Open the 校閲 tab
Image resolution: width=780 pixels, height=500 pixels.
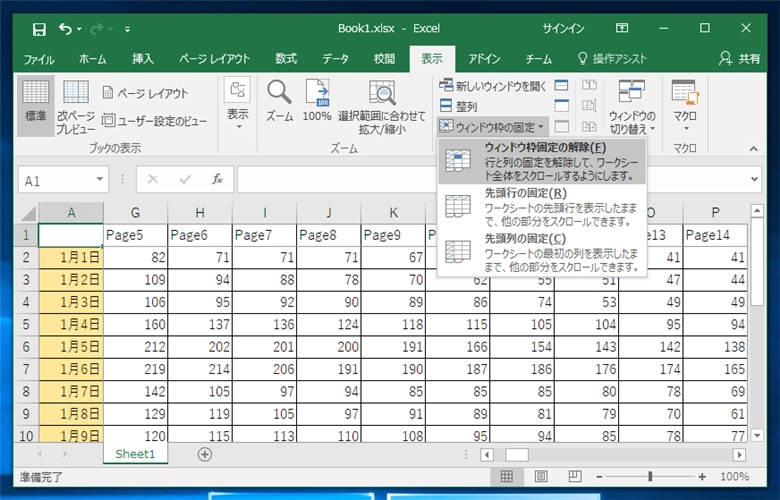tap(385, 59)
